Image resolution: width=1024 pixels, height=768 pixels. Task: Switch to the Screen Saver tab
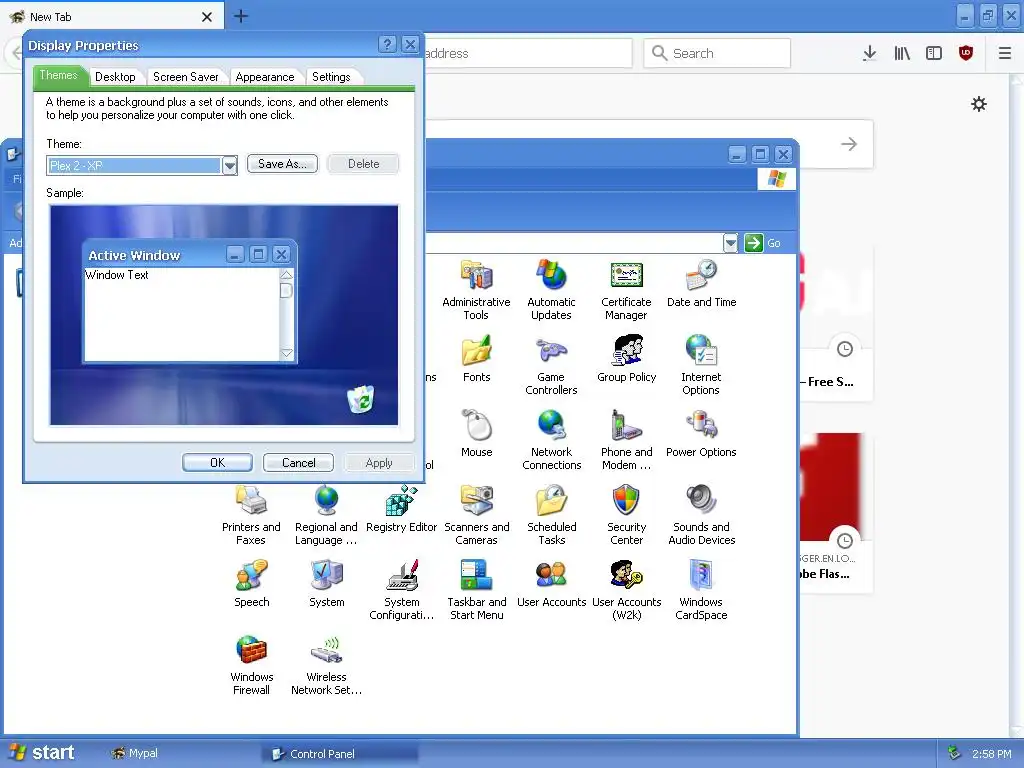(185, 77)
